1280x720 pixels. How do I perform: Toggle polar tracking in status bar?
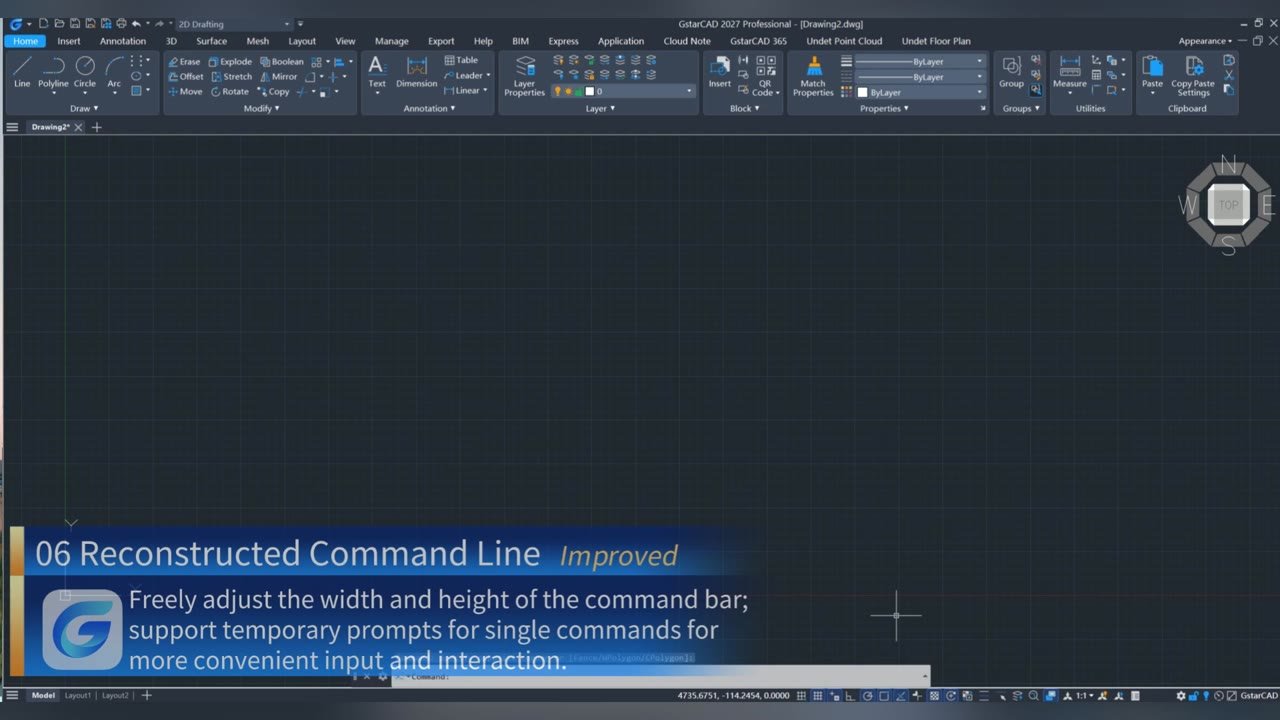[868, 696]
